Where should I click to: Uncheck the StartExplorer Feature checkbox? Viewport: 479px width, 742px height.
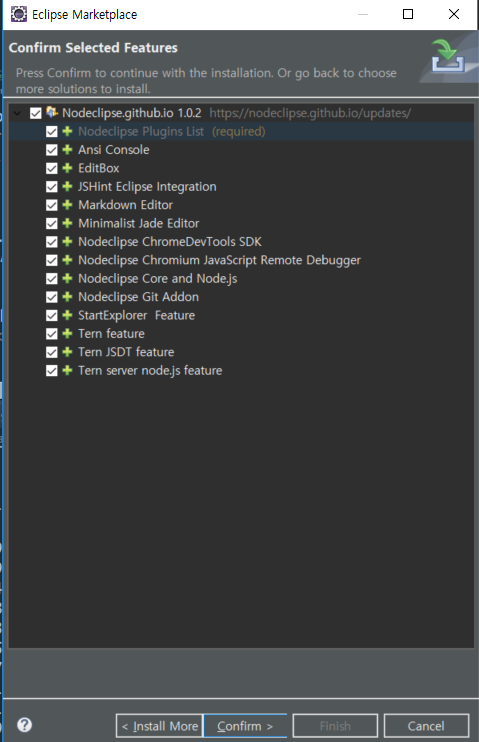52,316
